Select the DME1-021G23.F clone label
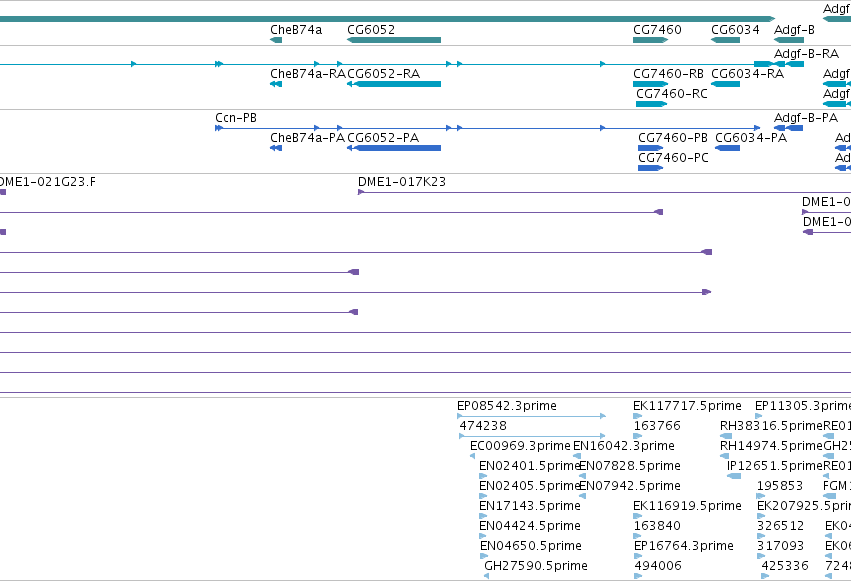Viewport: 851px width, 581px height. pyautogui.click(x=48, y=182)
